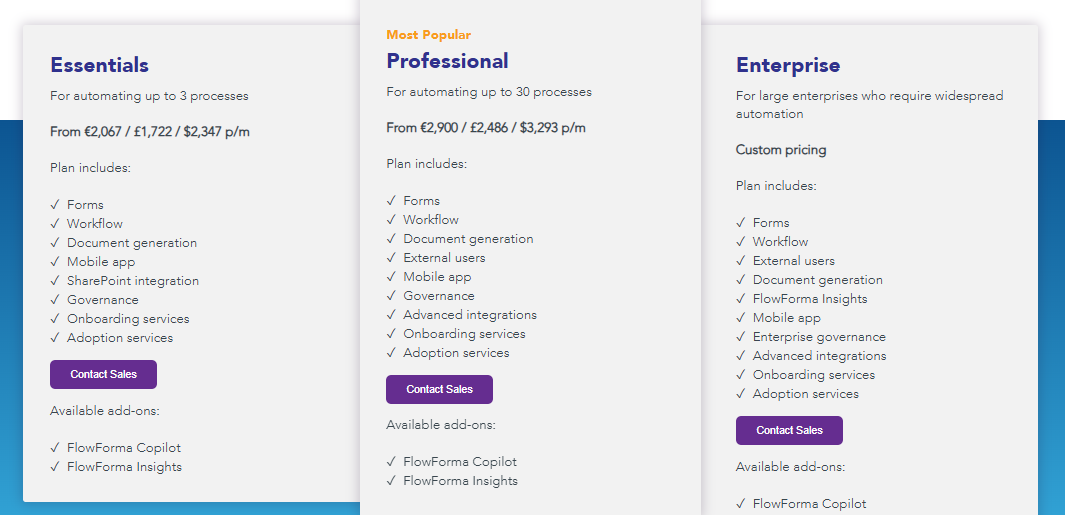Image resolution: width=1065 pixels, height=515 pixels.
Task: Select the Professional plan title
Action: point(447,61)
